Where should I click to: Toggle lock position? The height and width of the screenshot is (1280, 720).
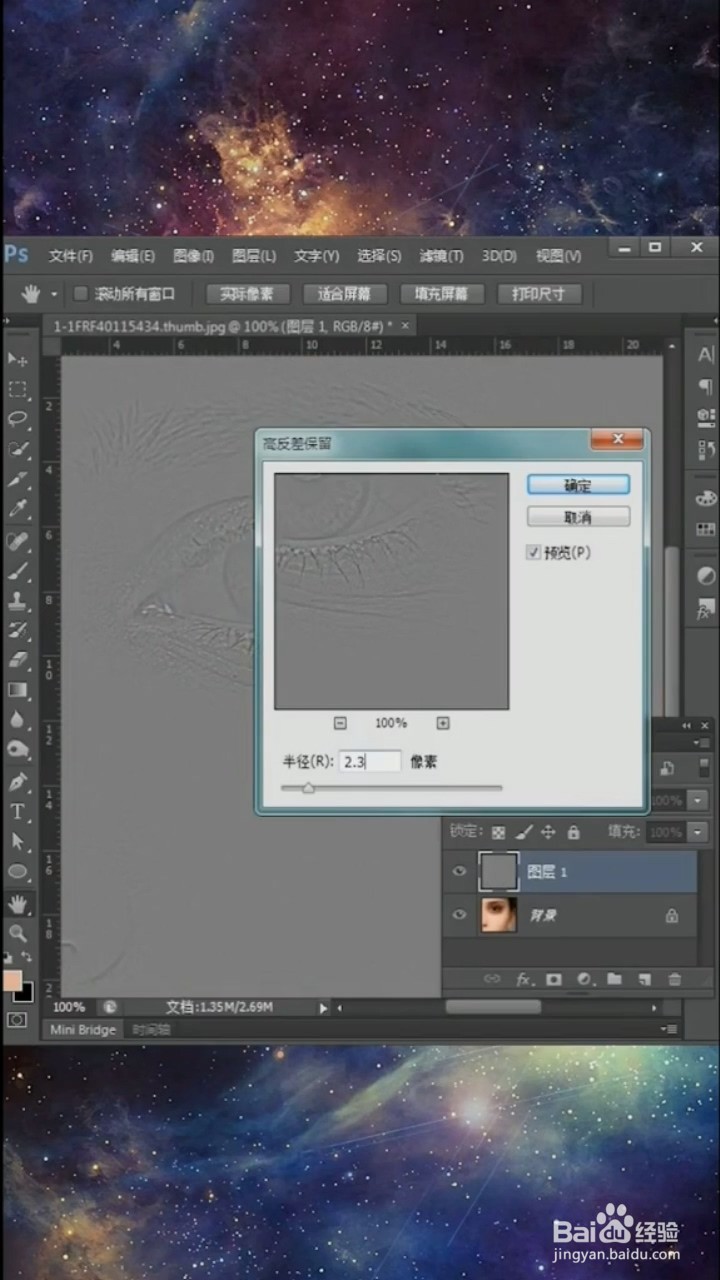[548, 832]
